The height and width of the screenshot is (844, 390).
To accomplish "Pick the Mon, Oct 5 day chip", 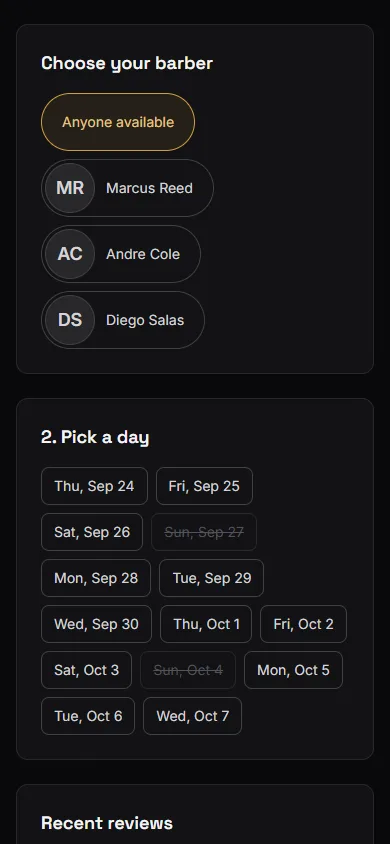I will pos(293,670).
